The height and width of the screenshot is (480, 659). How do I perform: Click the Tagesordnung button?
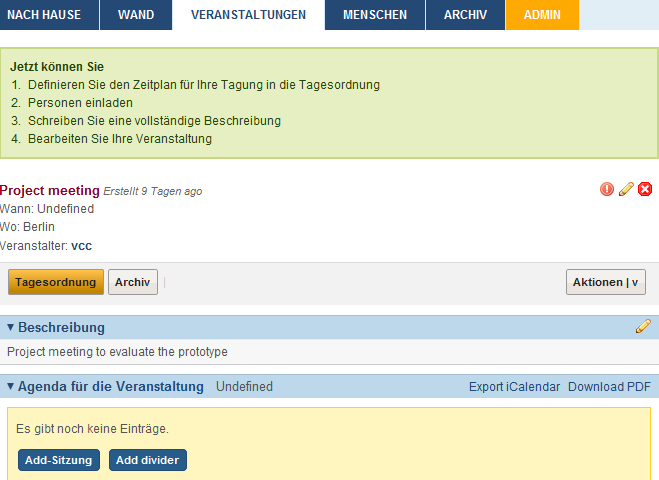point(55,282)
